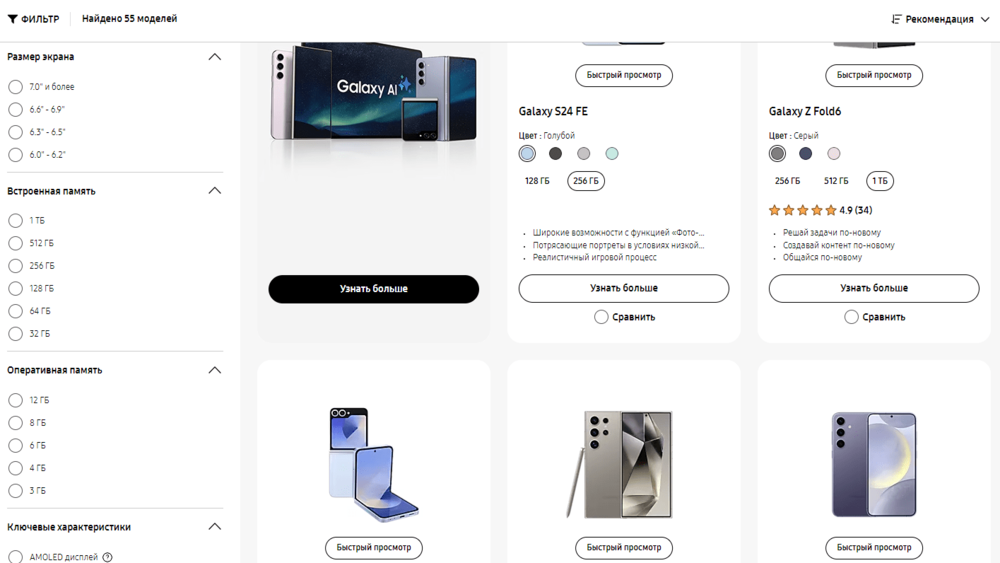Open the Galaxy Z Flip6 product image
The image size is (1000, 563).
[374, 465]
